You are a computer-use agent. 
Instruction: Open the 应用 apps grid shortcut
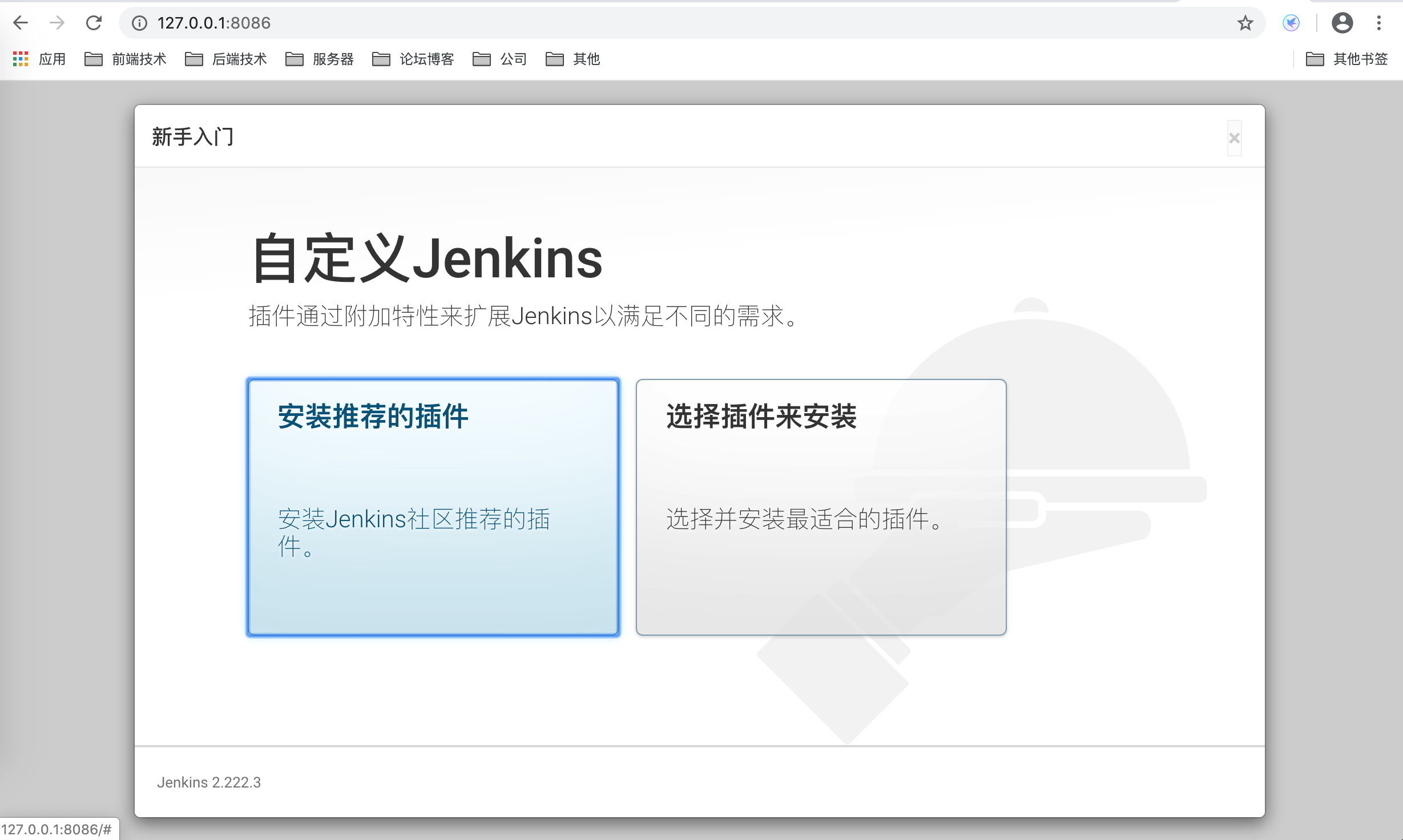(x=39, y=59)
